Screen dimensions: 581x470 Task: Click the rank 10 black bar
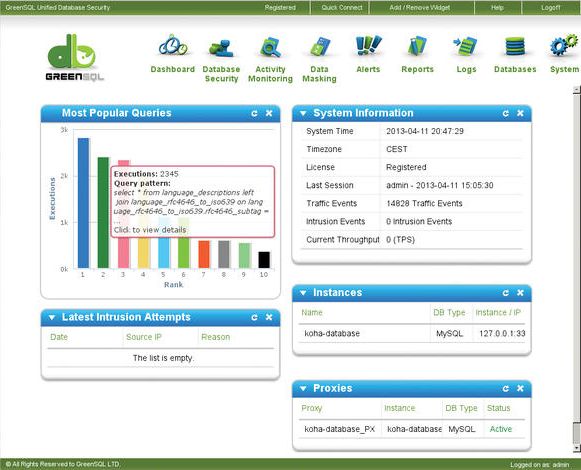(264, 260)
